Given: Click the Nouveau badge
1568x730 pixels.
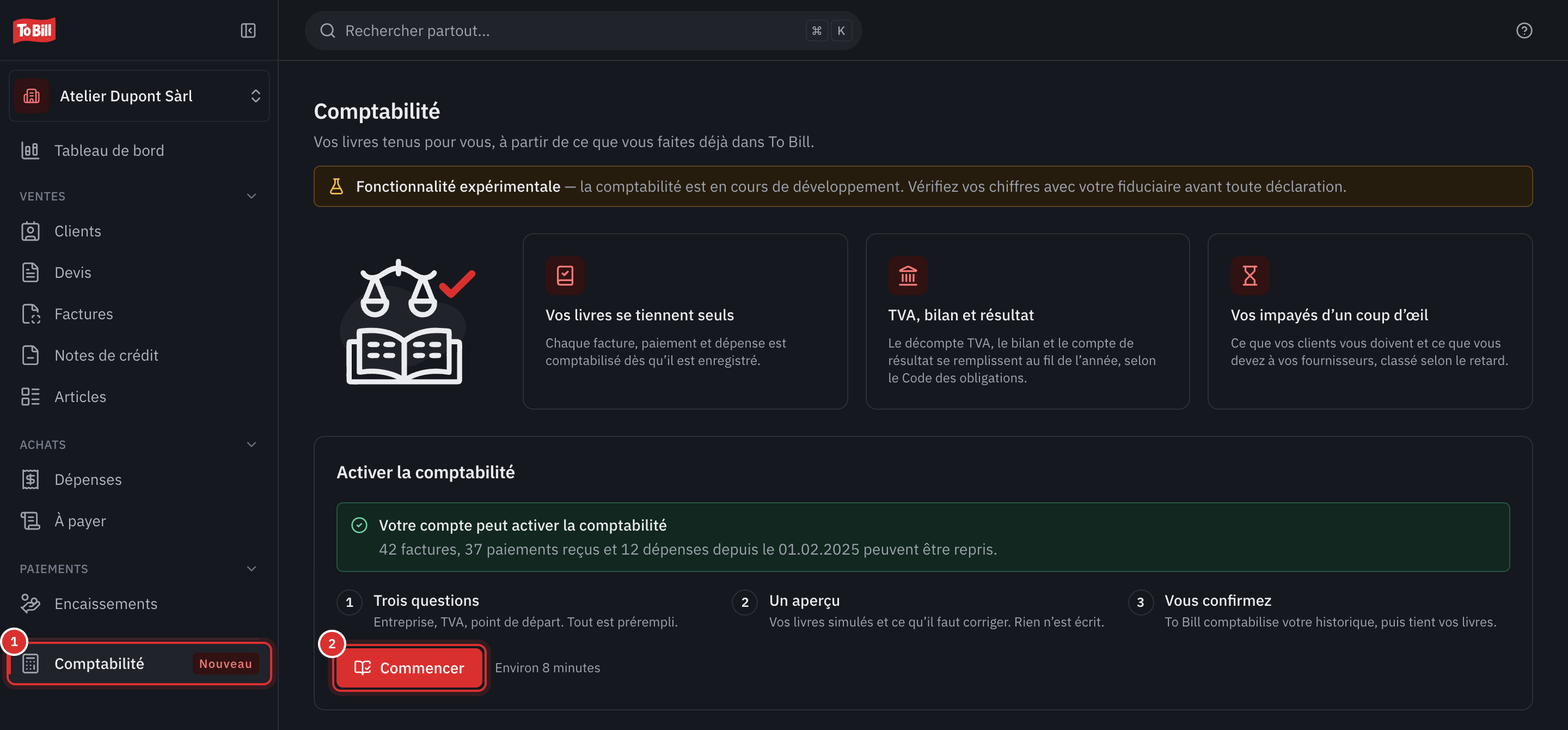Looking at the screenshot, I should tap(225, 664).
